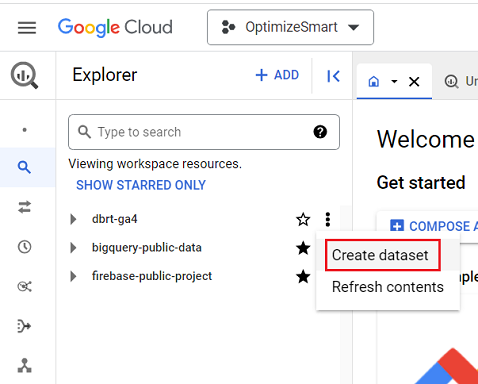Select Refresh contents from the menu
Screen dimensions: 478x384
click(388, 287)
